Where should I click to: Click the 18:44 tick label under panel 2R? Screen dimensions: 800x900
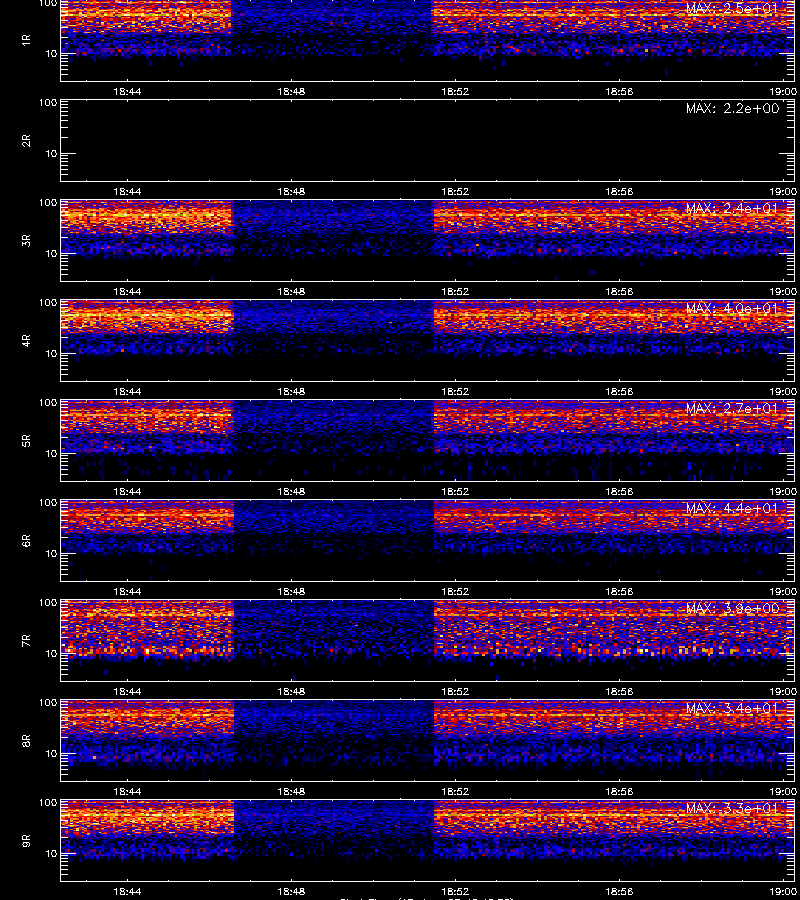tap(127, 192)
